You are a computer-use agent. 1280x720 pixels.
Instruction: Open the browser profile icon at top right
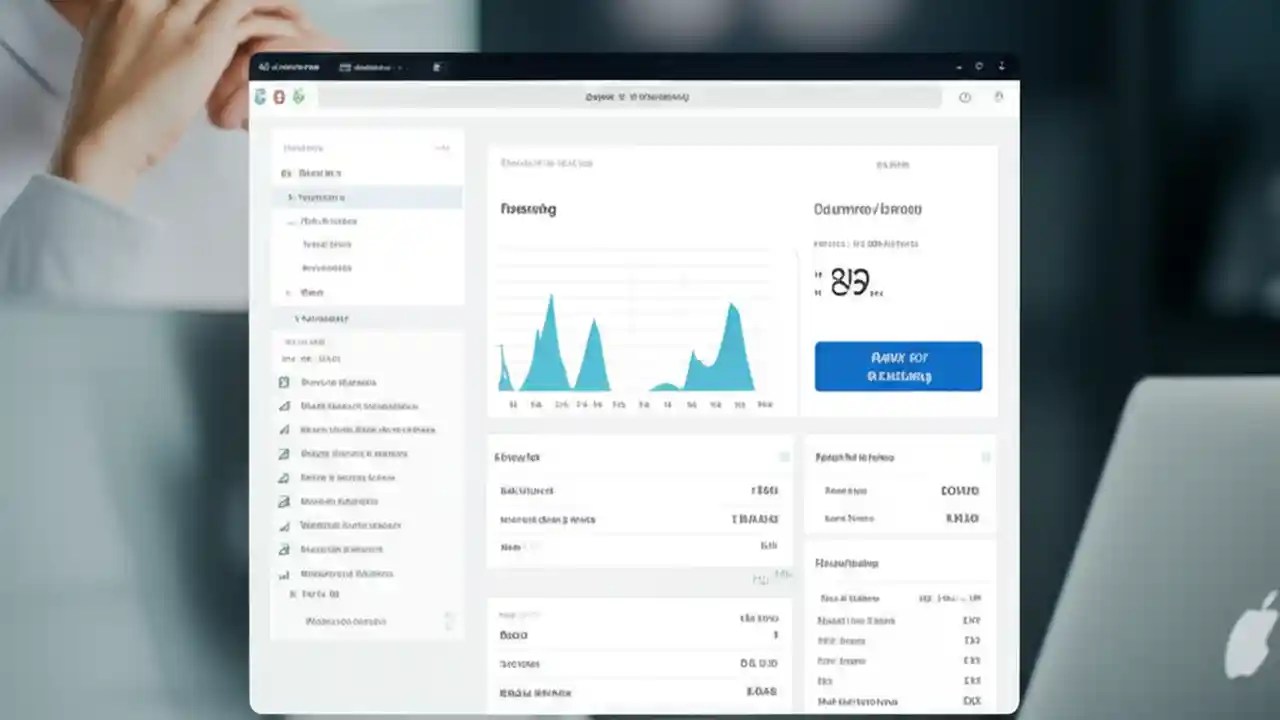point(997,97)
